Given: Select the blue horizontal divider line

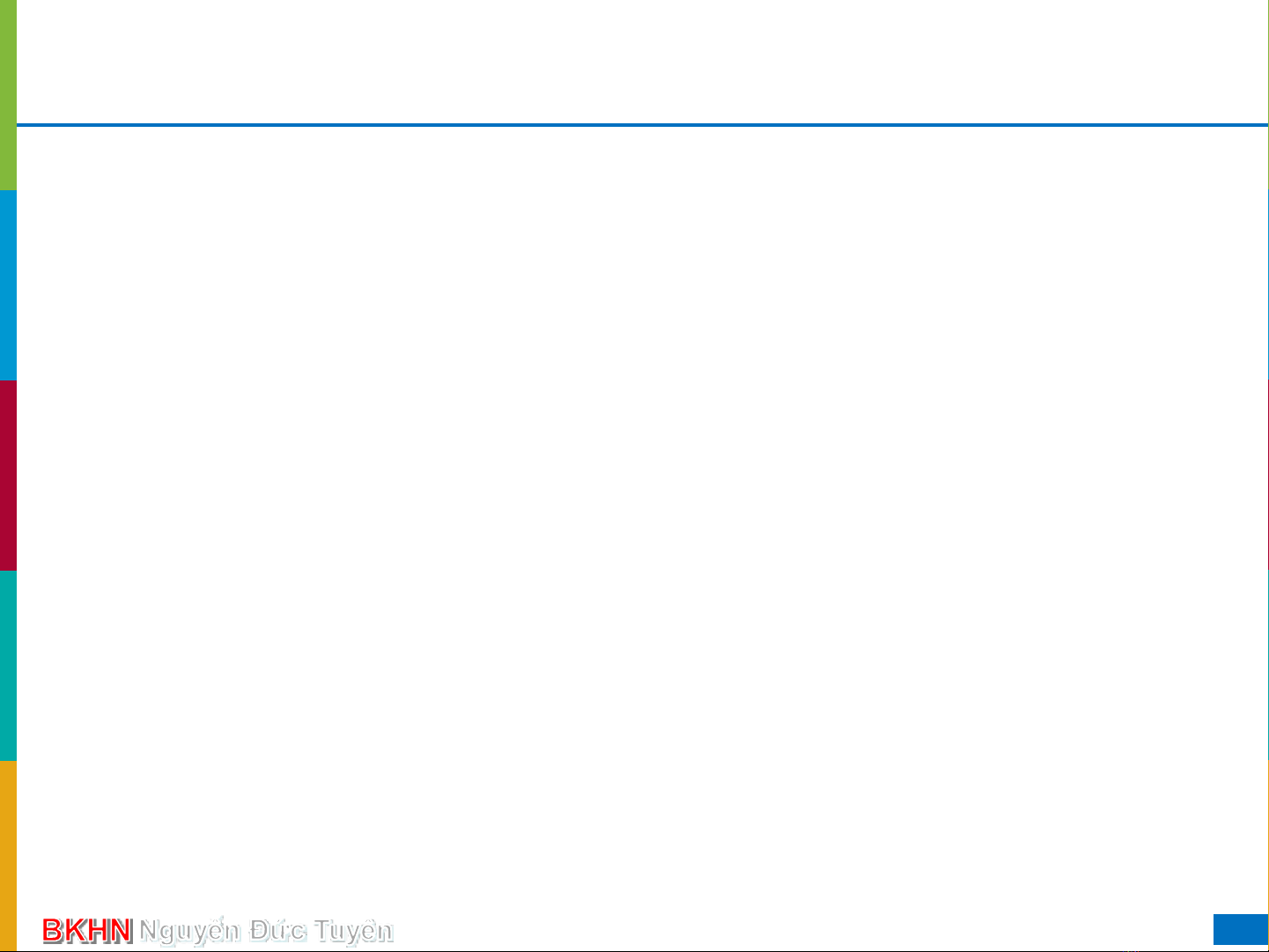Looking at the screenshot, I should (x=641, y=125).
